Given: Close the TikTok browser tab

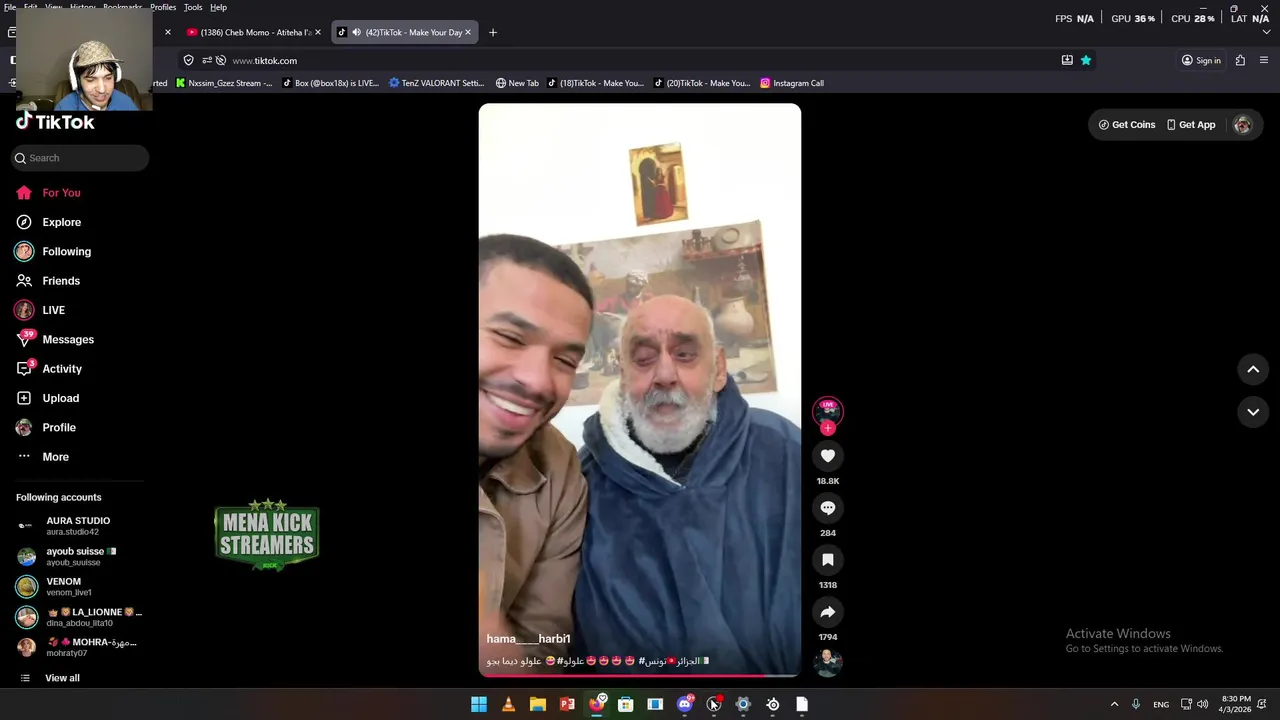Looking at the screenshot, I should coord(468,32).
